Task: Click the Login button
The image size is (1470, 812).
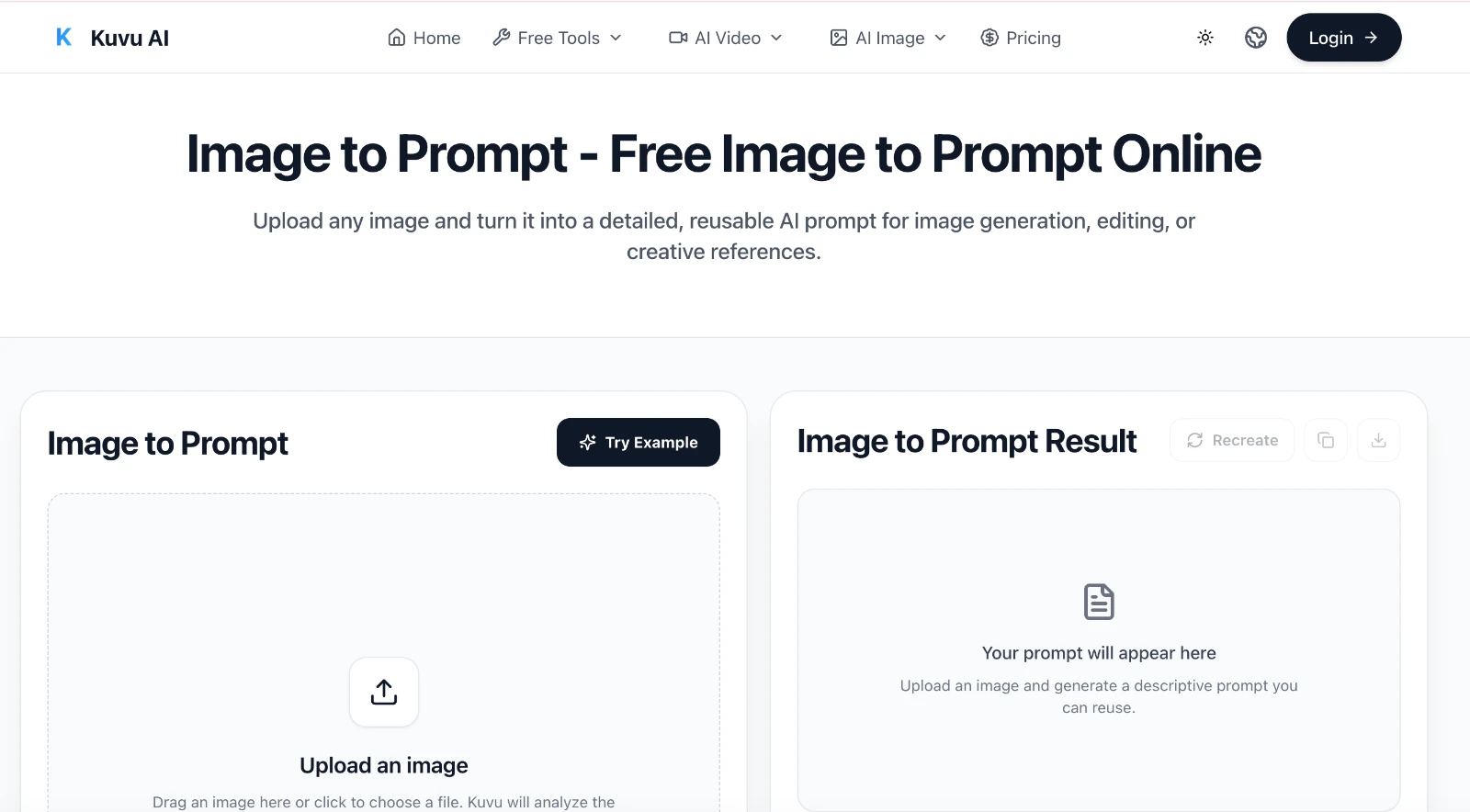Action: [1343, 38]
